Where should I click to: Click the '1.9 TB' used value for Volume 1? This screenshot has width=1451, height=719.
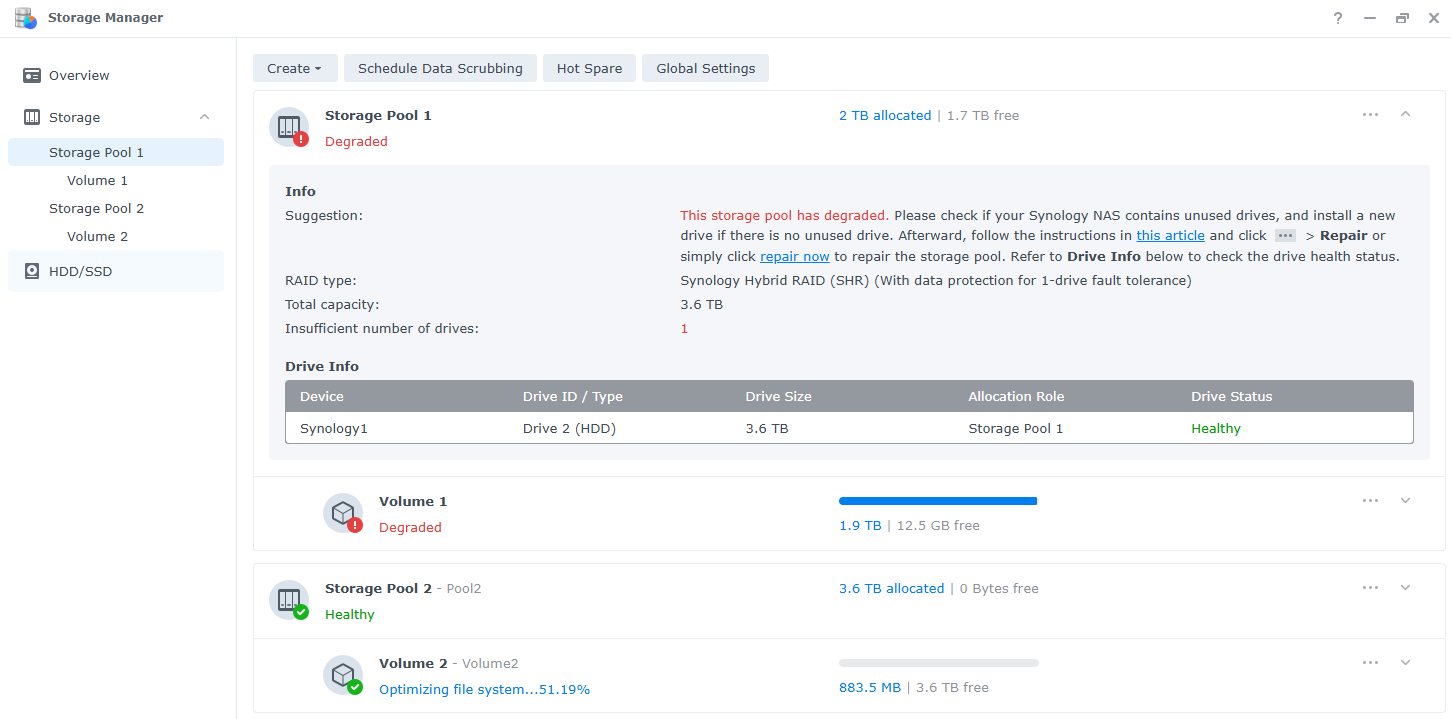[x=860, y=525]
